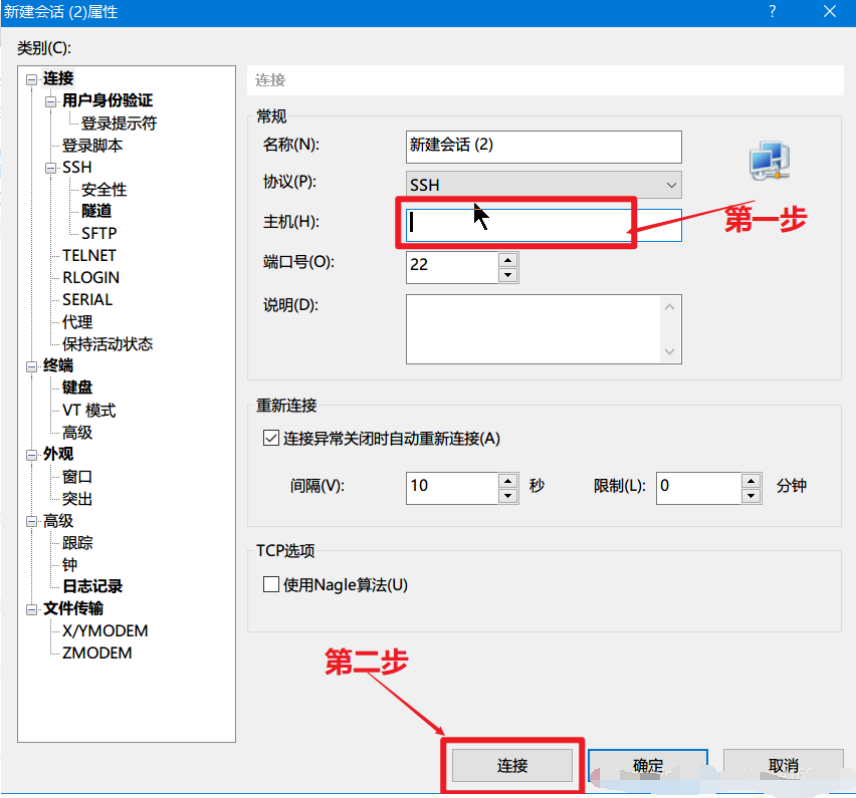This screenshot has height=798, width=856.
Task: Click the 限制 limit value field
Action: click(x=699, y=488)
